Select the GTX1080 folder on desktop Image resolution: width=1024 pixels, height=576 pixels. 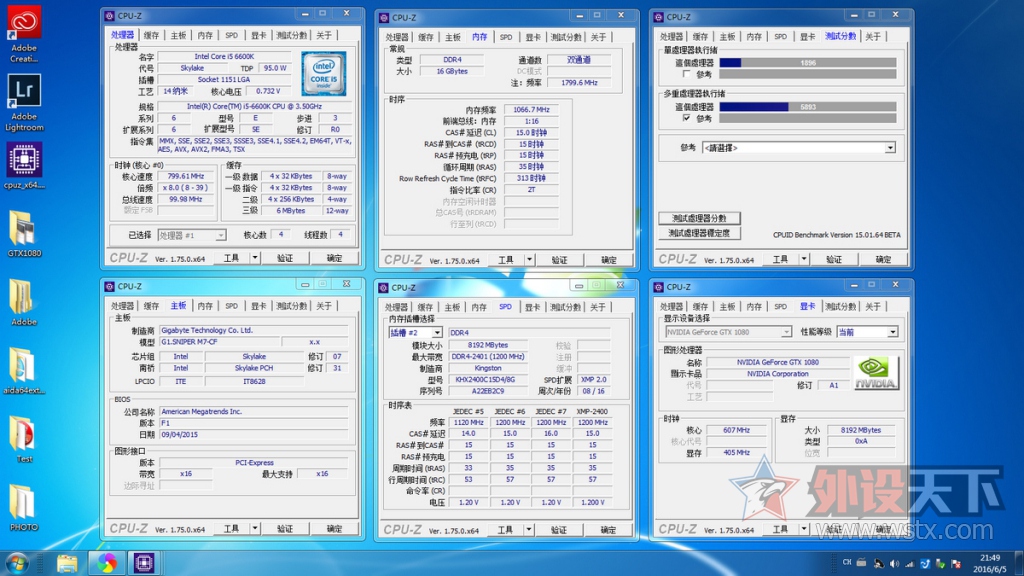[24, 234]
